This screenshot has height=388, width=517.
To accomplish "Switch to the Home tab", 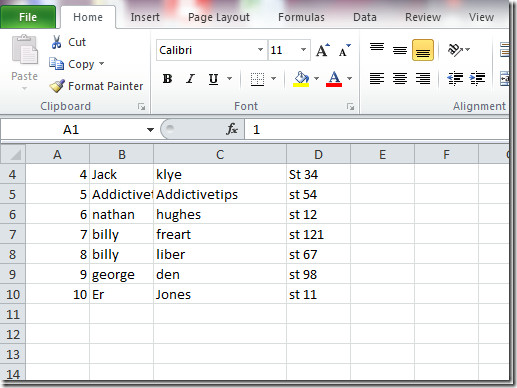I will (x=88, y=17).
